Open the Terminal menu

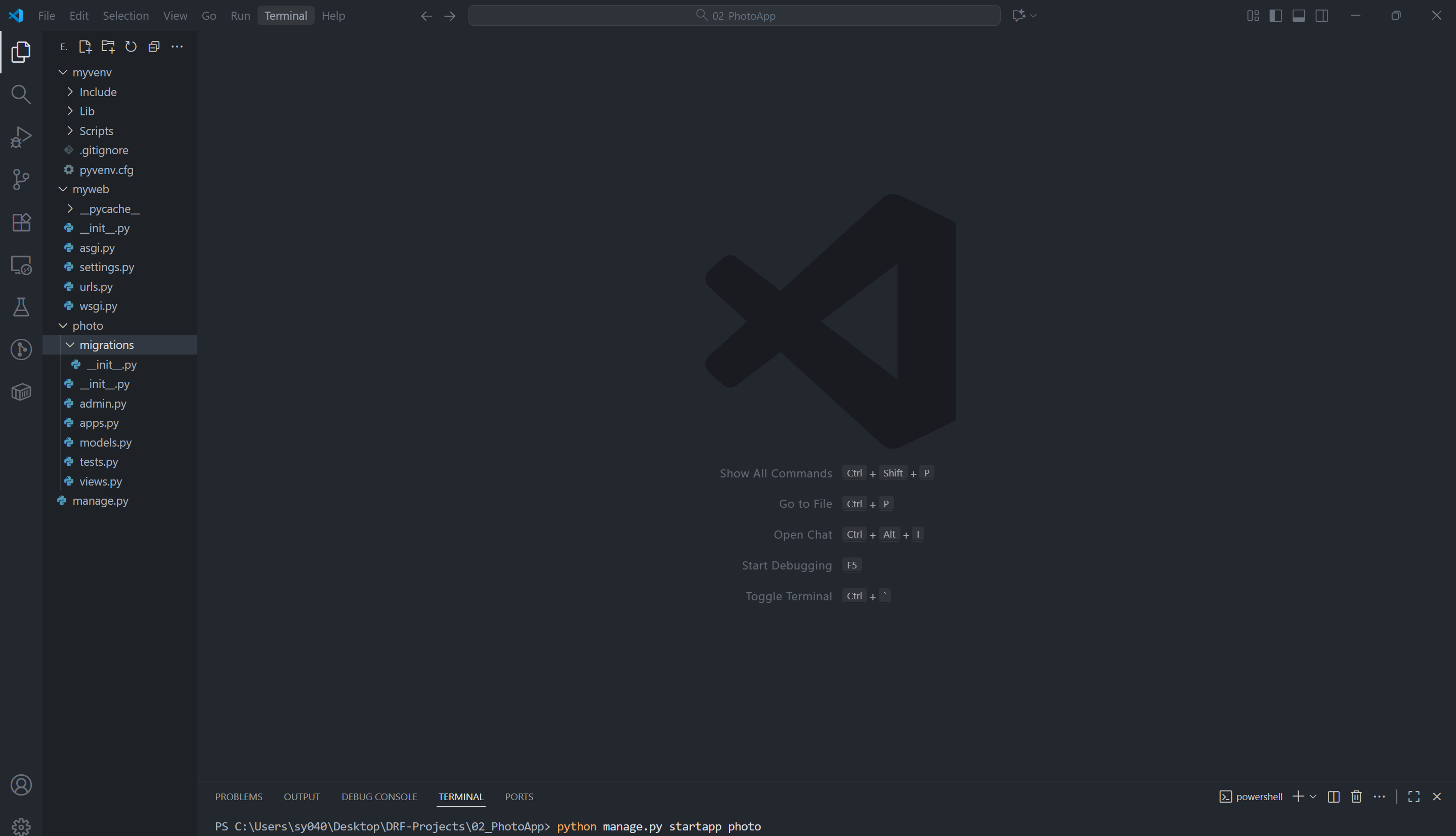click(285, 16)
